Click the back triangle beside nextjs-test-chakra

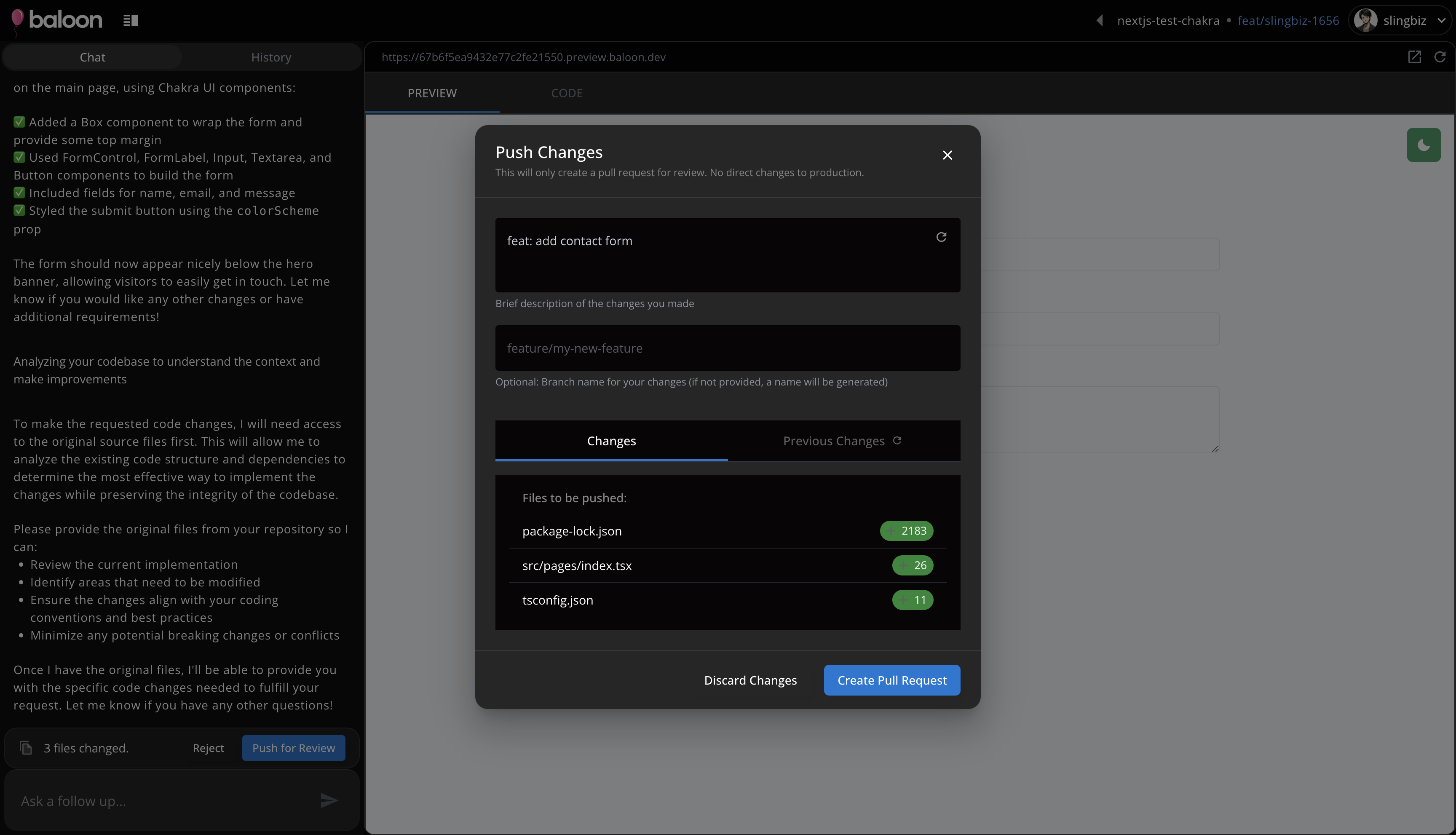coord(1099,21)
